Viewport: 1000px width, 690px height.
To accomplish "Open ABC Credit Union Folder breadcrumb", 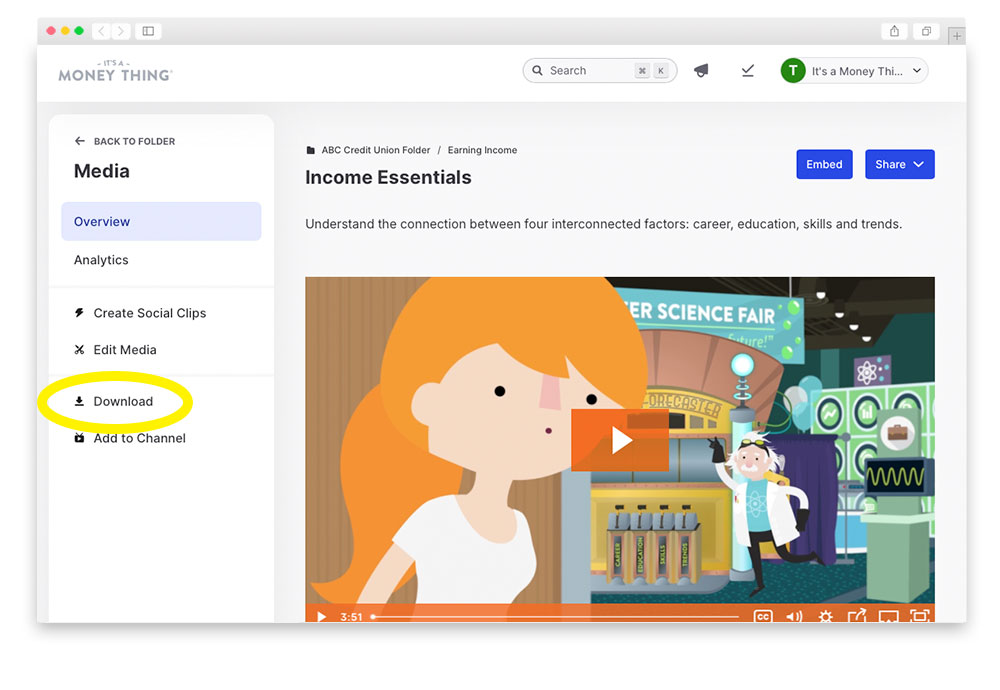I will click(376, 150).
